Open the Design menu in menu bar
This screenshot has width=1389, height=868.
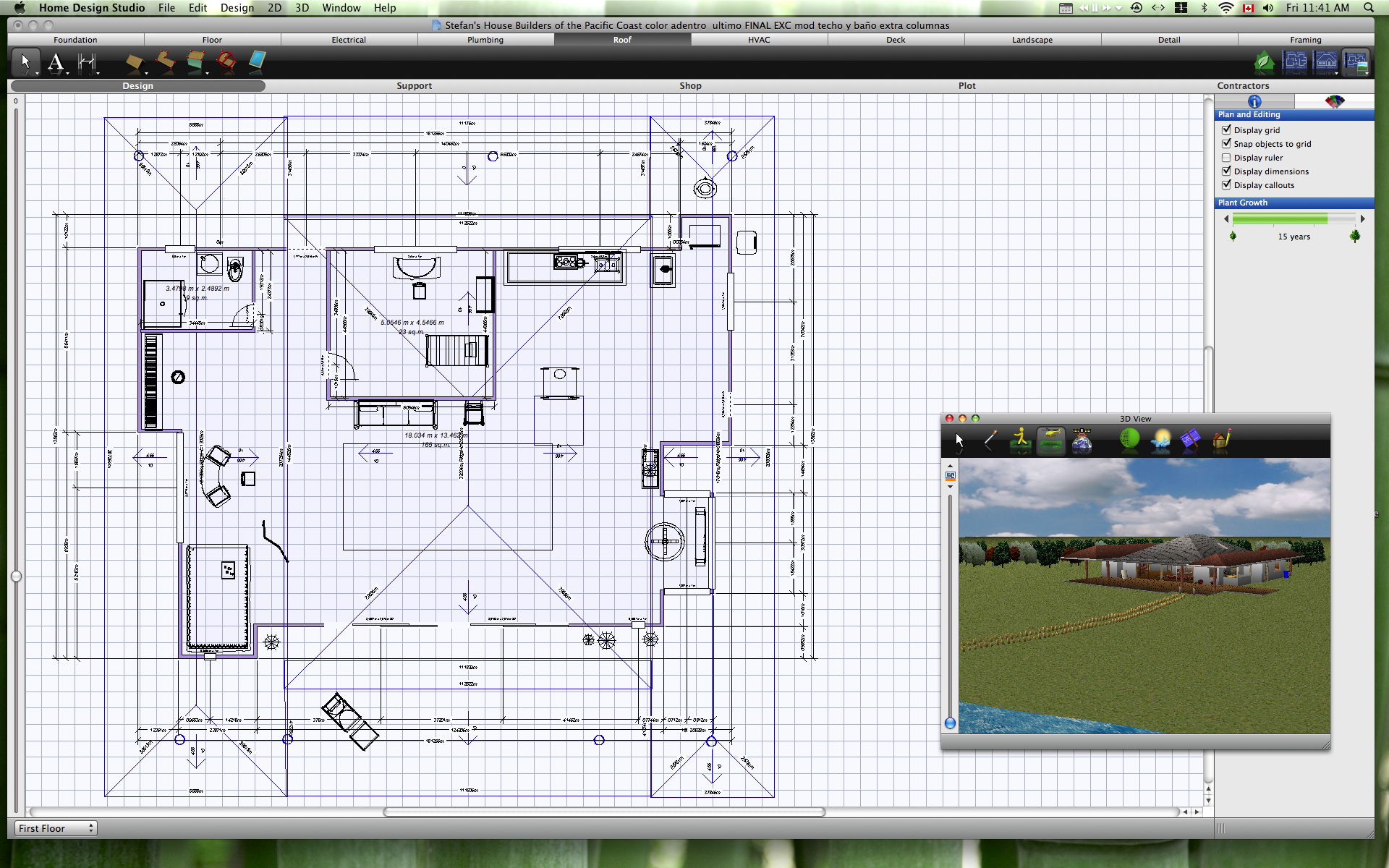tap(237, 8)
